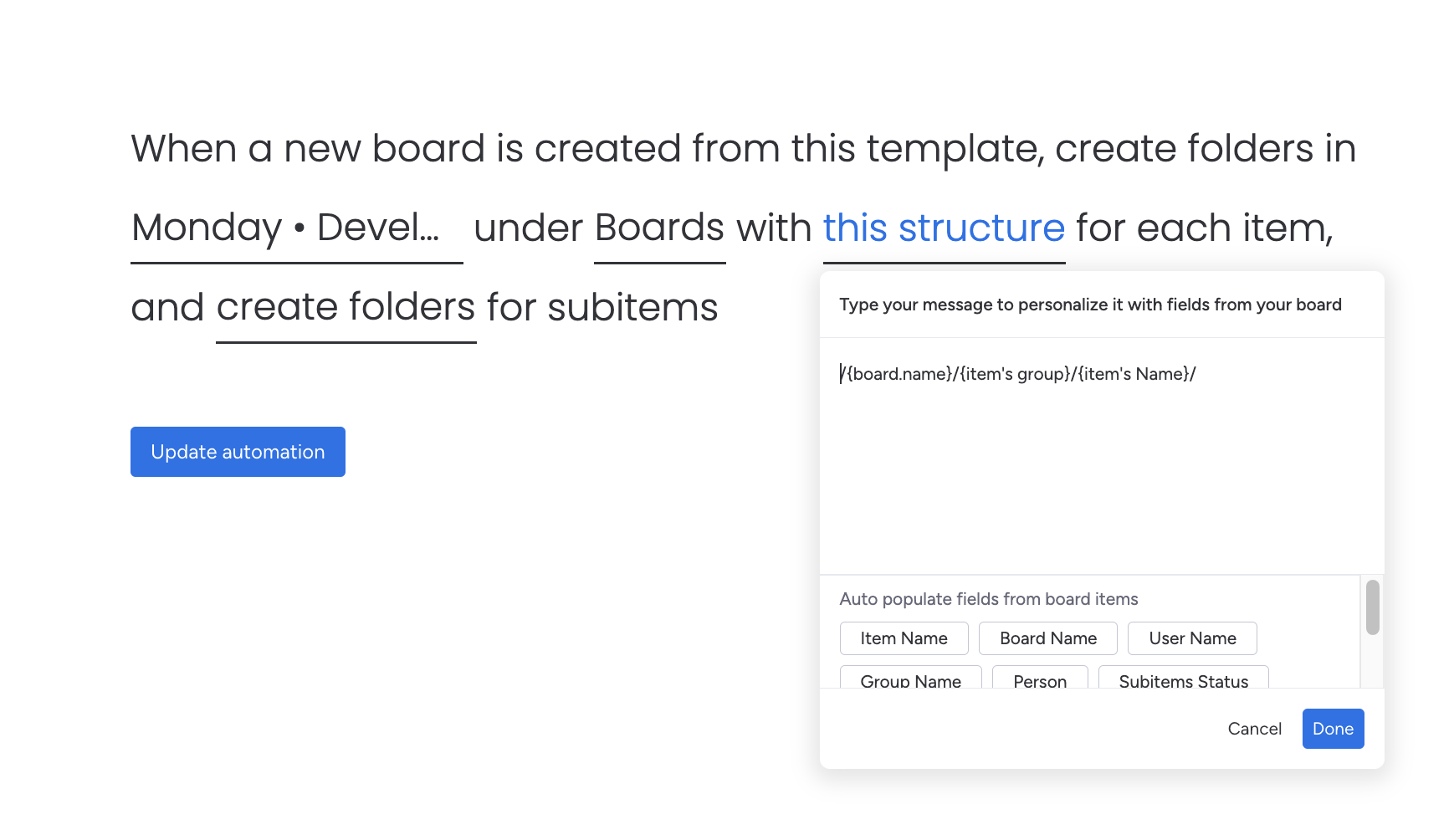Place cursor on {item's Name} token

coord(1134,374)
